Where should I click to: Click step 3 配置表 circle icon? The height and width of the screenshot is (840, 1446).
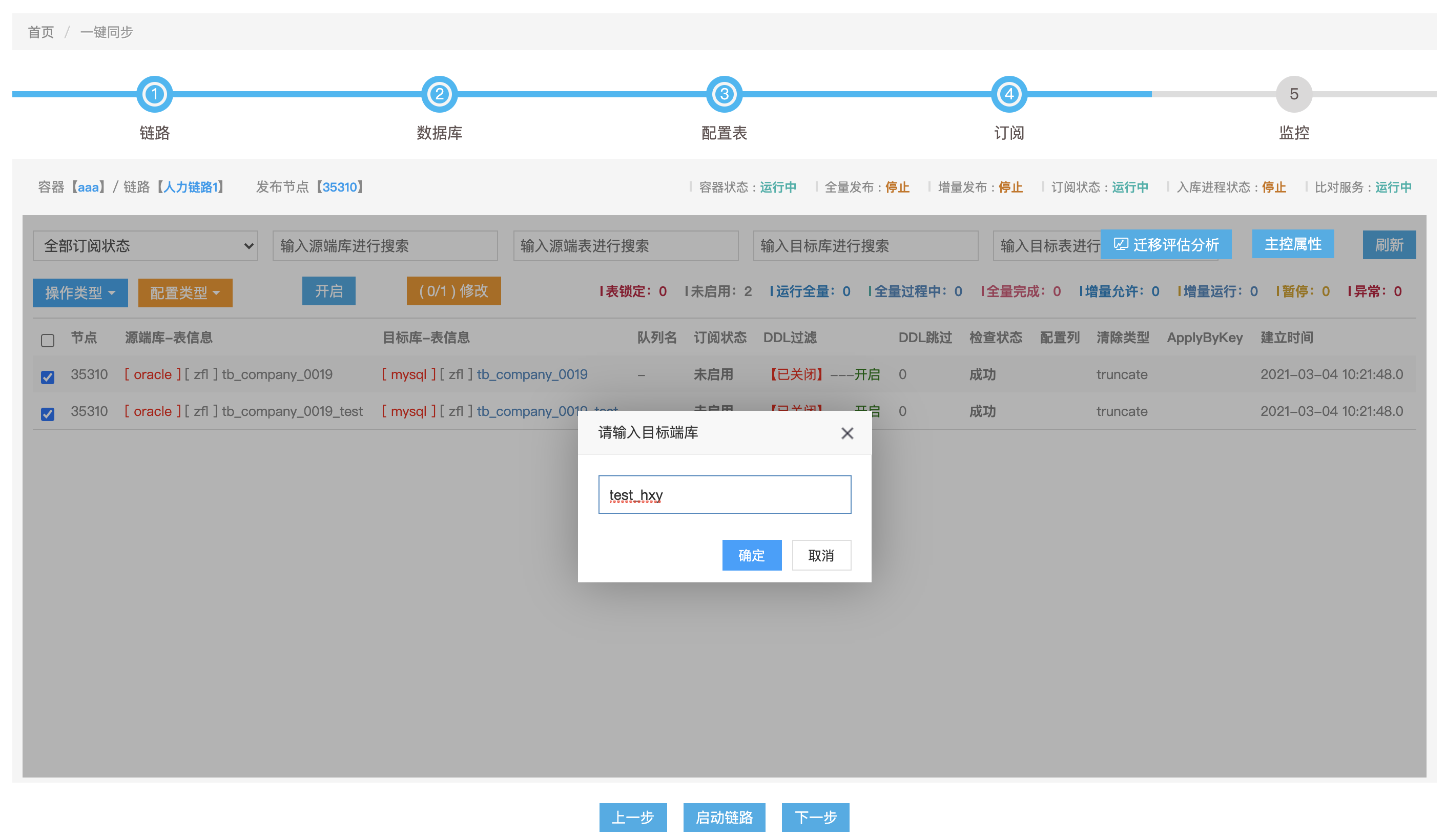725,95
